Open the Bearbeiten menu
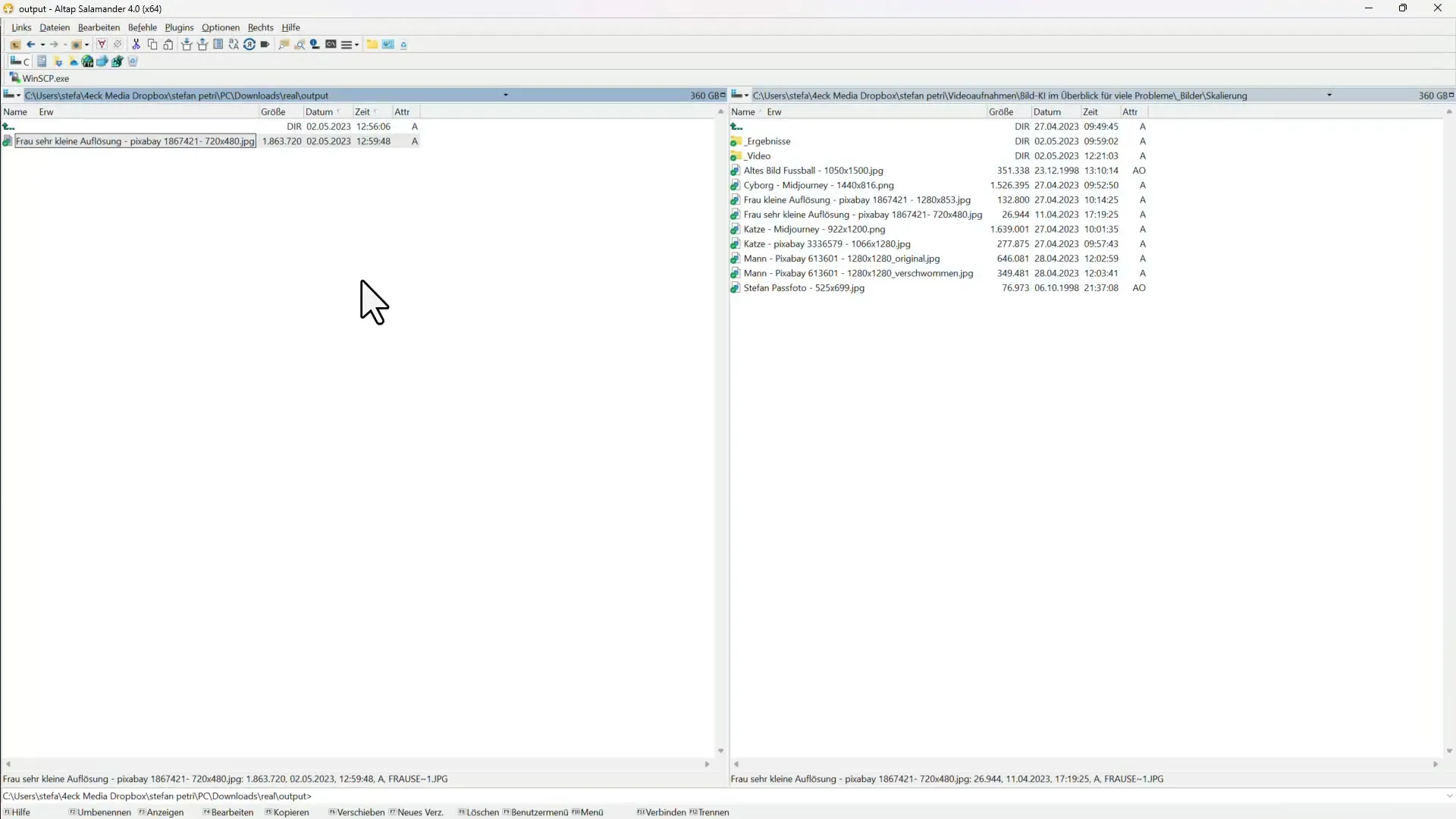This screenshot has width=1456, height=819. coord(99,27)
